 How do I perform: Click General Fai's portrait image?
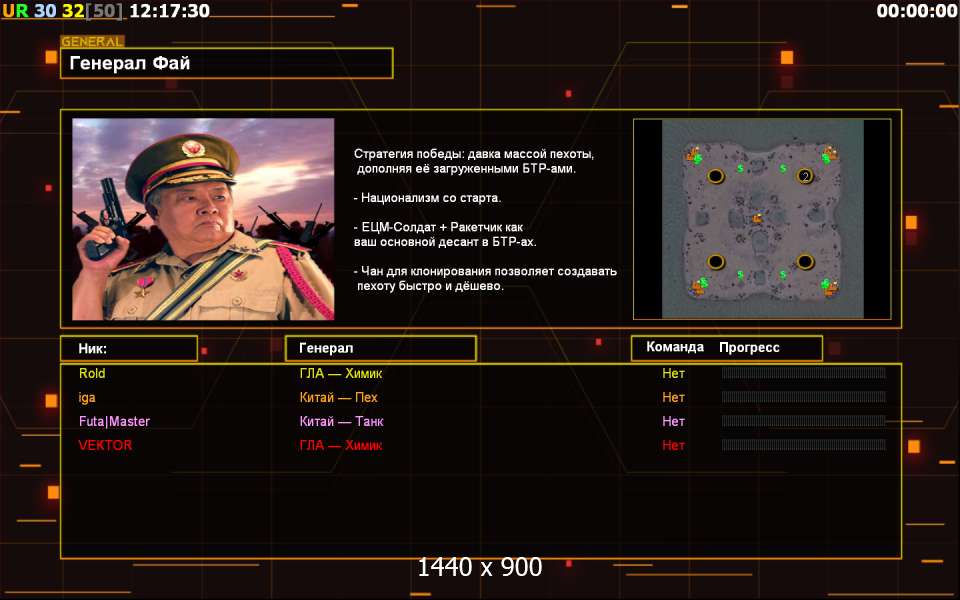pyautogui.click(x=203, y=219)
